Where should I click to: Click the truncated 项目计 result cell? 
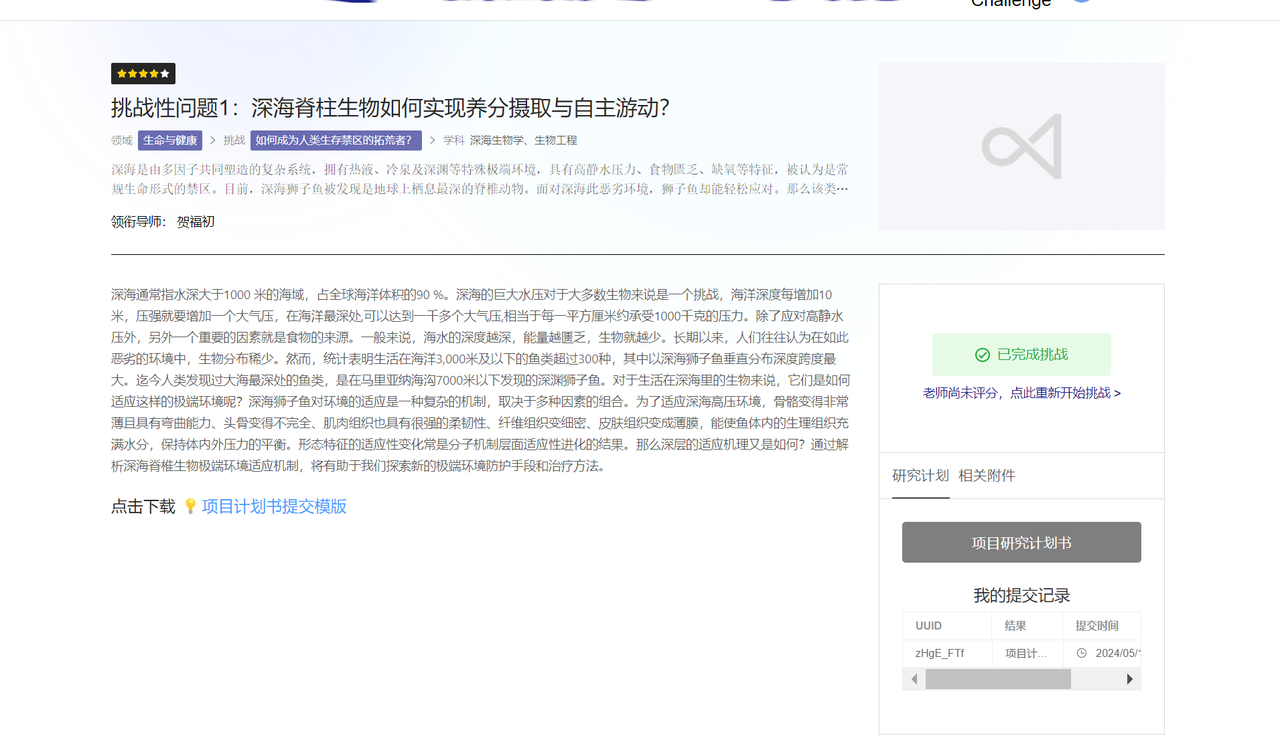1027,653
